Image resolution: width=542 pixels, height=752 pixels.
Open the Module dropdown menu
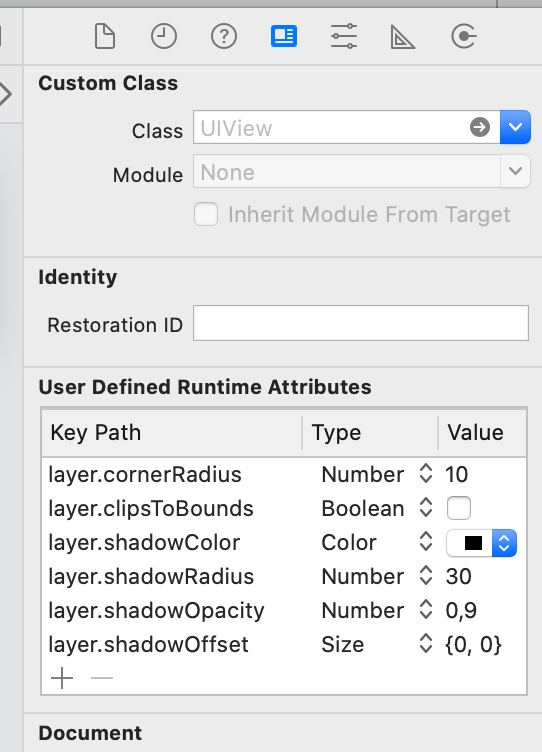tap(515, 171)
